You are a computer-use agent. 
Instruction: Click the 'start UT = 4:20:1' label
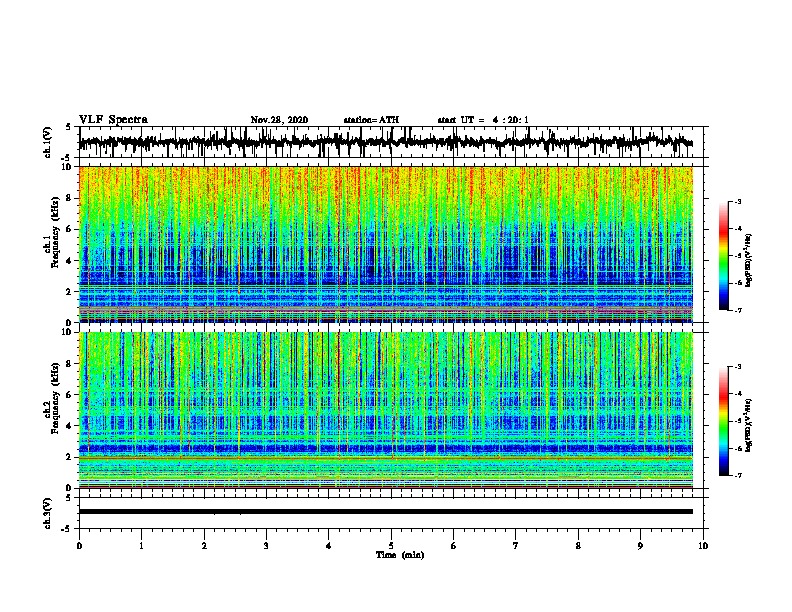pos(483,120)
